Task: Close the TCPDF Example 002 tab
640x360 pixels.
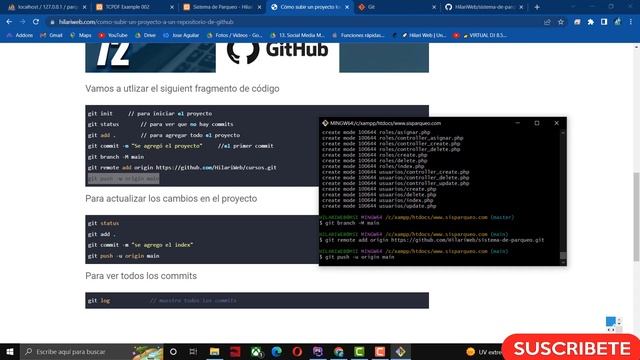Action: point(172,7)
